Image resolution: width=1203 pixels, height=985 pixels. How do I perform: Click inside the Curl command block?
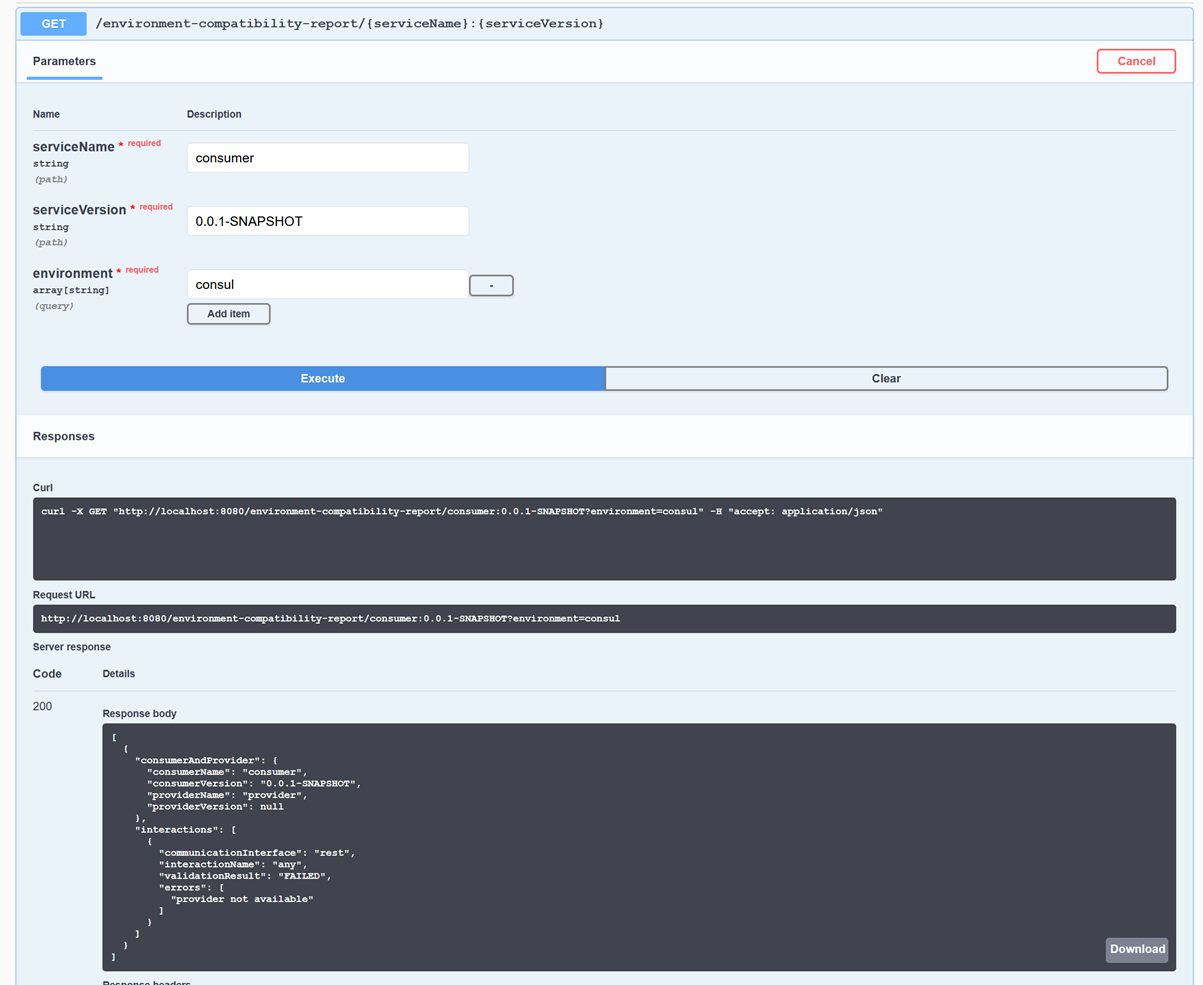click(x=604, y=538)
